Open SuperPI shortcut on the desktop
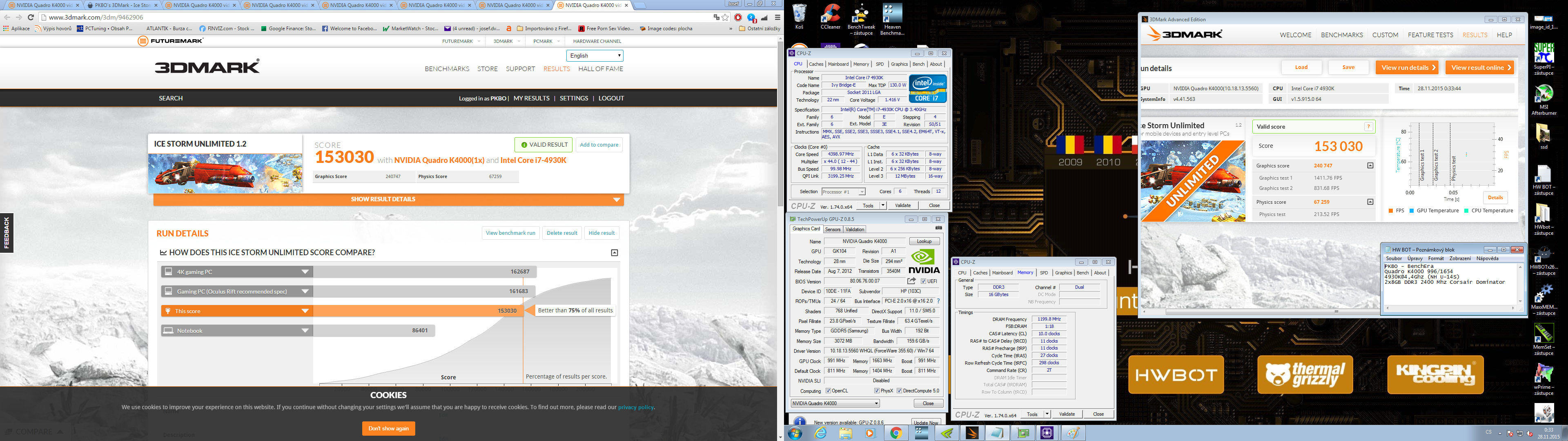This screenshot has width=1568, height=441. [x=1543, y=59]
